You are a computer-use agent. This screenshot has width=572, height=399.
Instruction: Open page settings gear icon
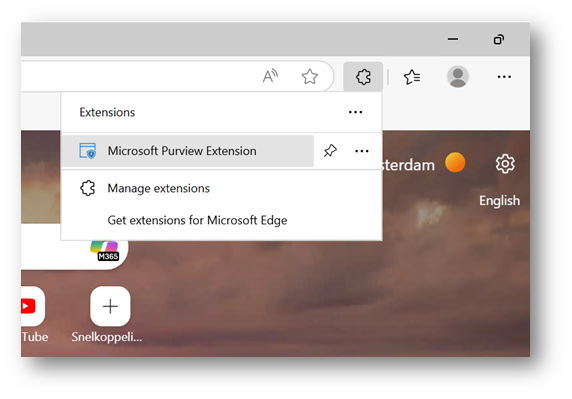pos(505,164)
